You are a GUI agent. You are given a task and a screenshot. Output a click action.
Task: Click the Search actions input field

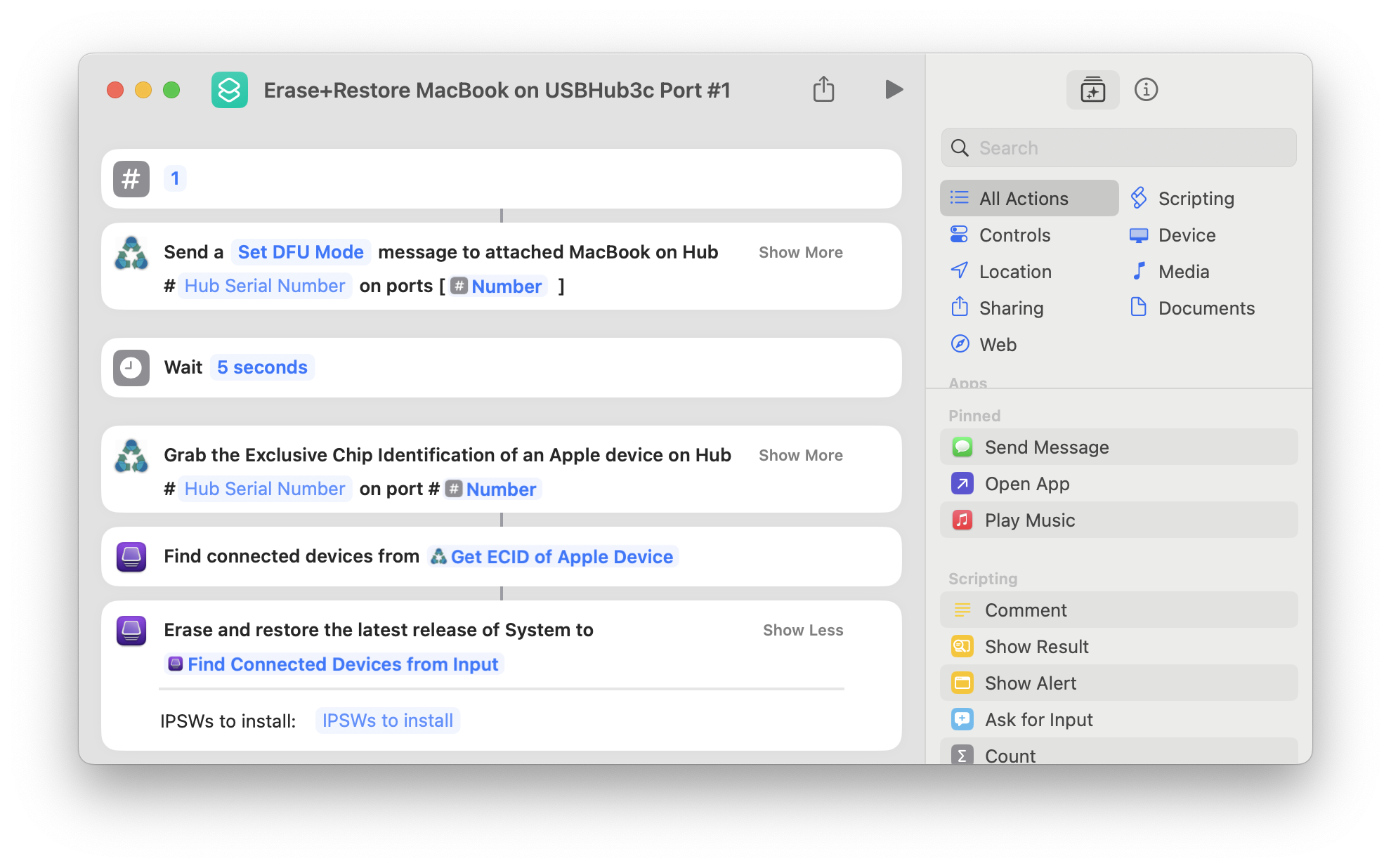point(1120,148)
